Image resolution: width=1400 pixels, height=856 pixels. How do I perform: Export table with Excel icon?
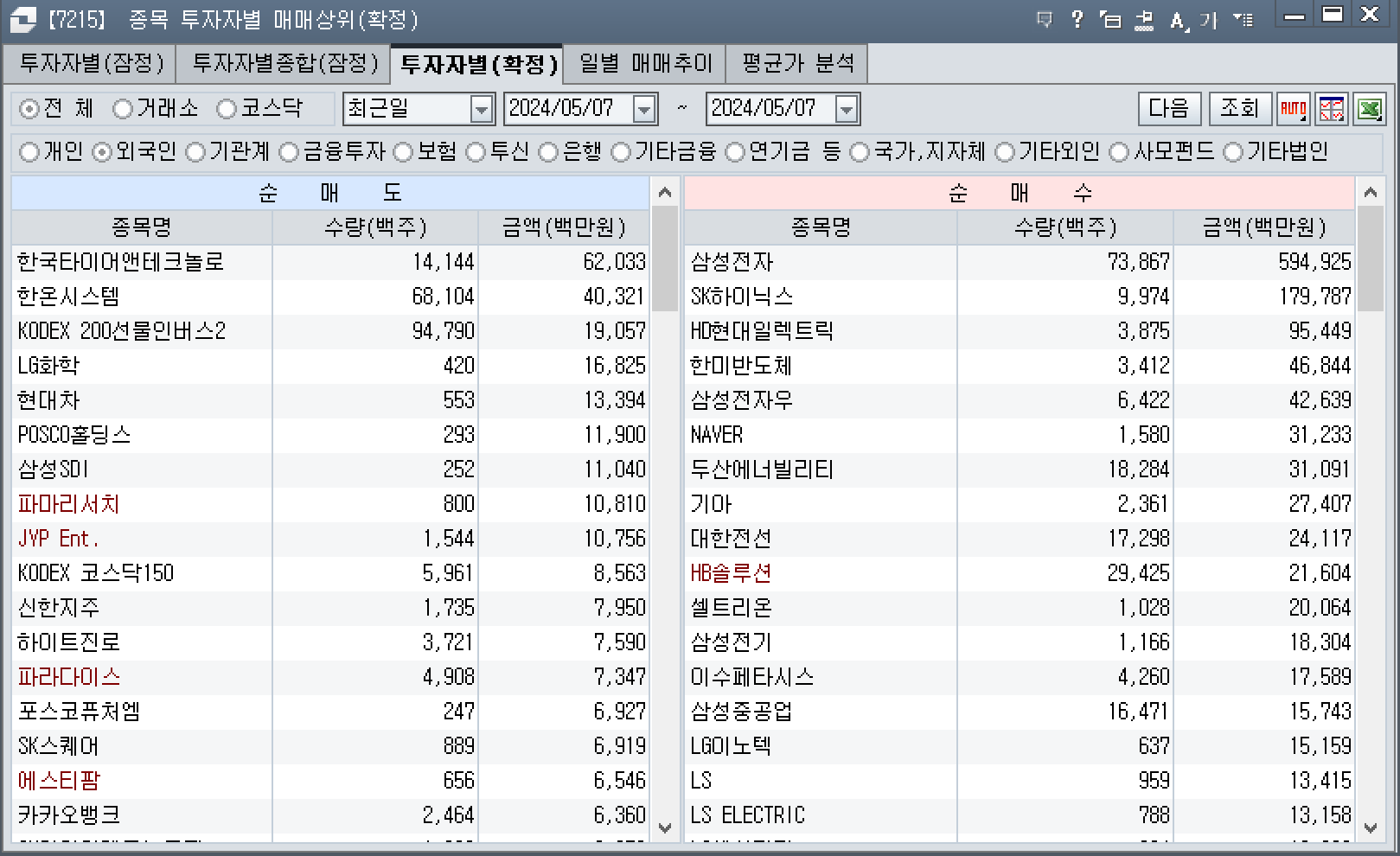point(1369,109)
